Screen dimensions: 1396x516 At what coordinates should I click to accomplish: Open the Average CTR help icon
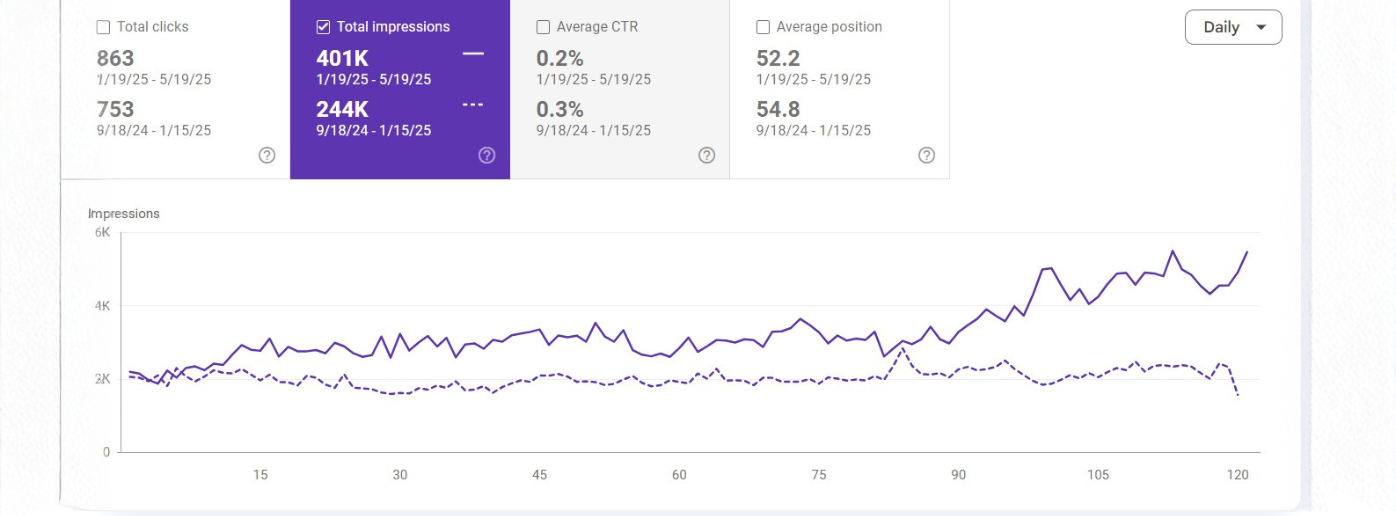[x=707, y=155]
